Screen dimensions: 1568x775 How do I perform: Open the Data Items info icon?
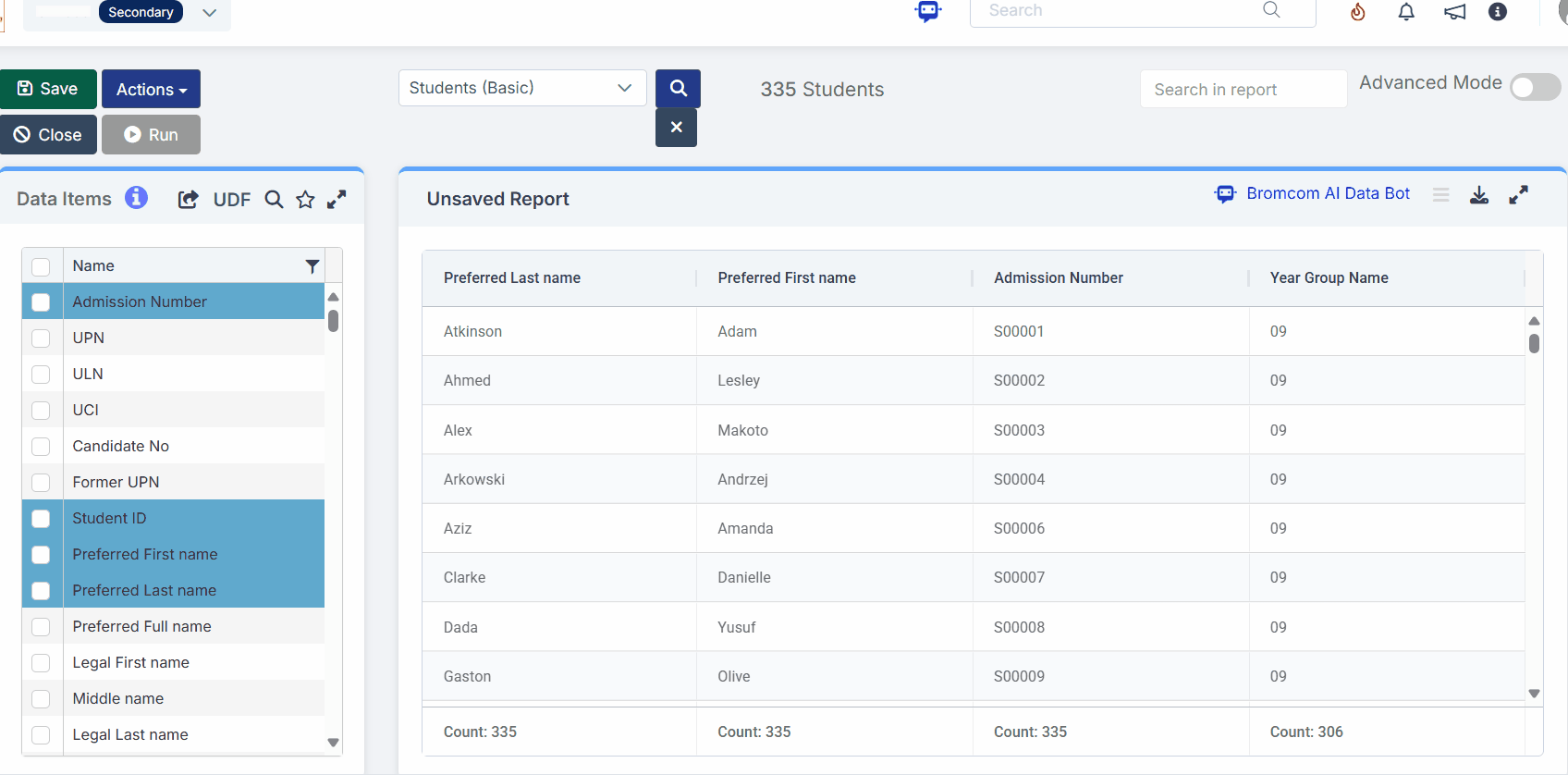click(136, 198)
